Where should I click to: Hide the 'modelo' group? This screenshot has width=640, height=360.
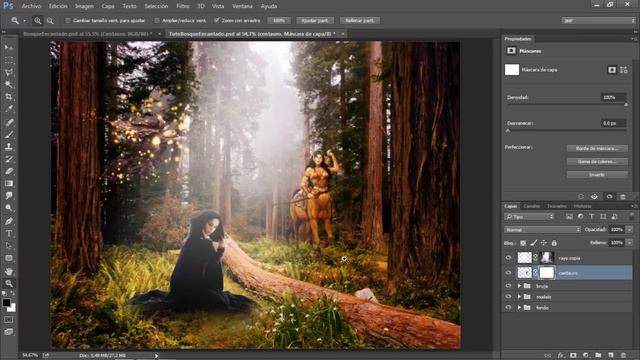[x=508, y=297]
